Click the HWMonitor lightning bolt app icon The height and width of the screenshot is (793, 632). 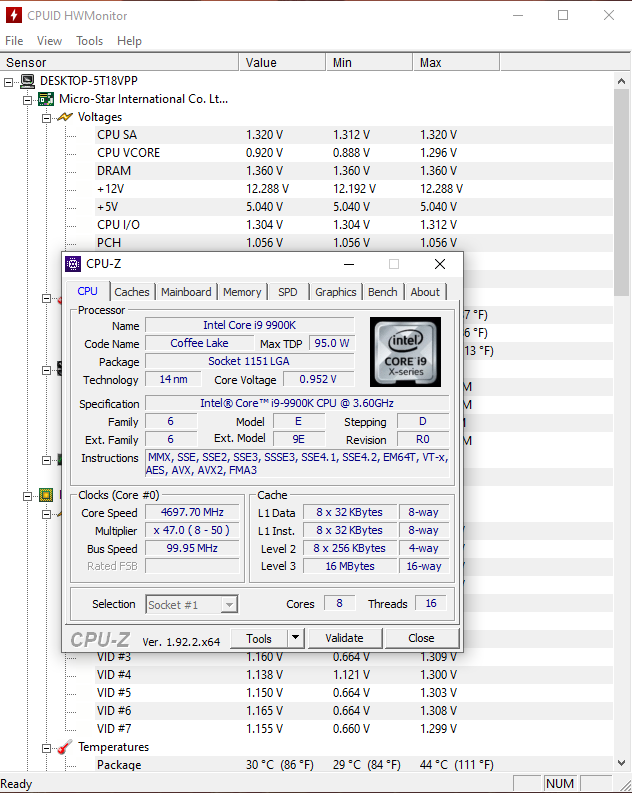13,15
